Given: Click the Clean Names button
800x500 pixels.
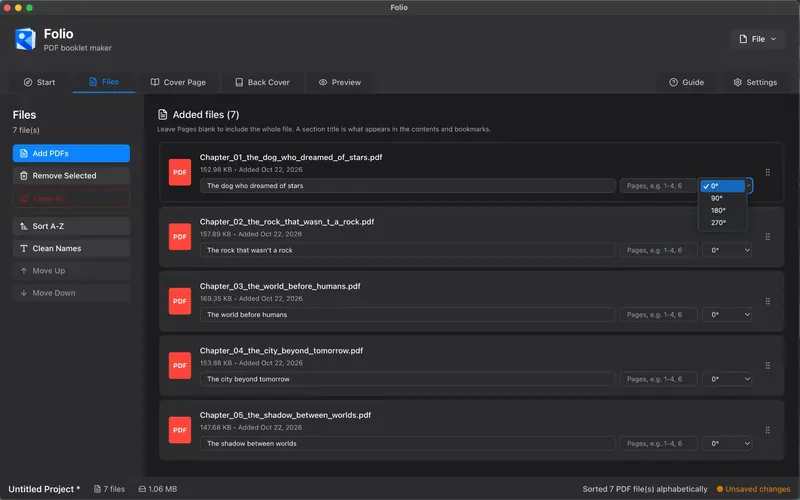Looking at the screenshot, I should point(71,248).
